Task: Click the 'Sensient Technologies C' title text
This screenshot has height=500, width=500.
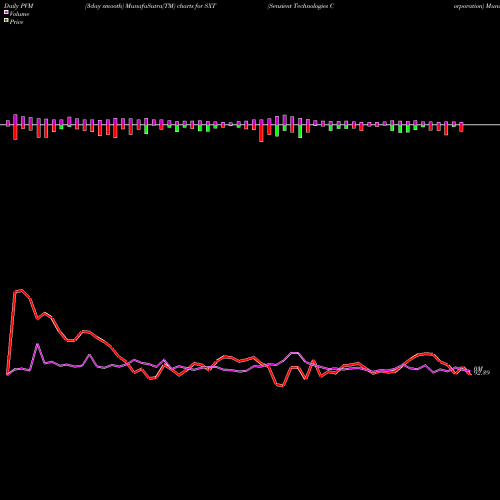Action: (301, 6)
